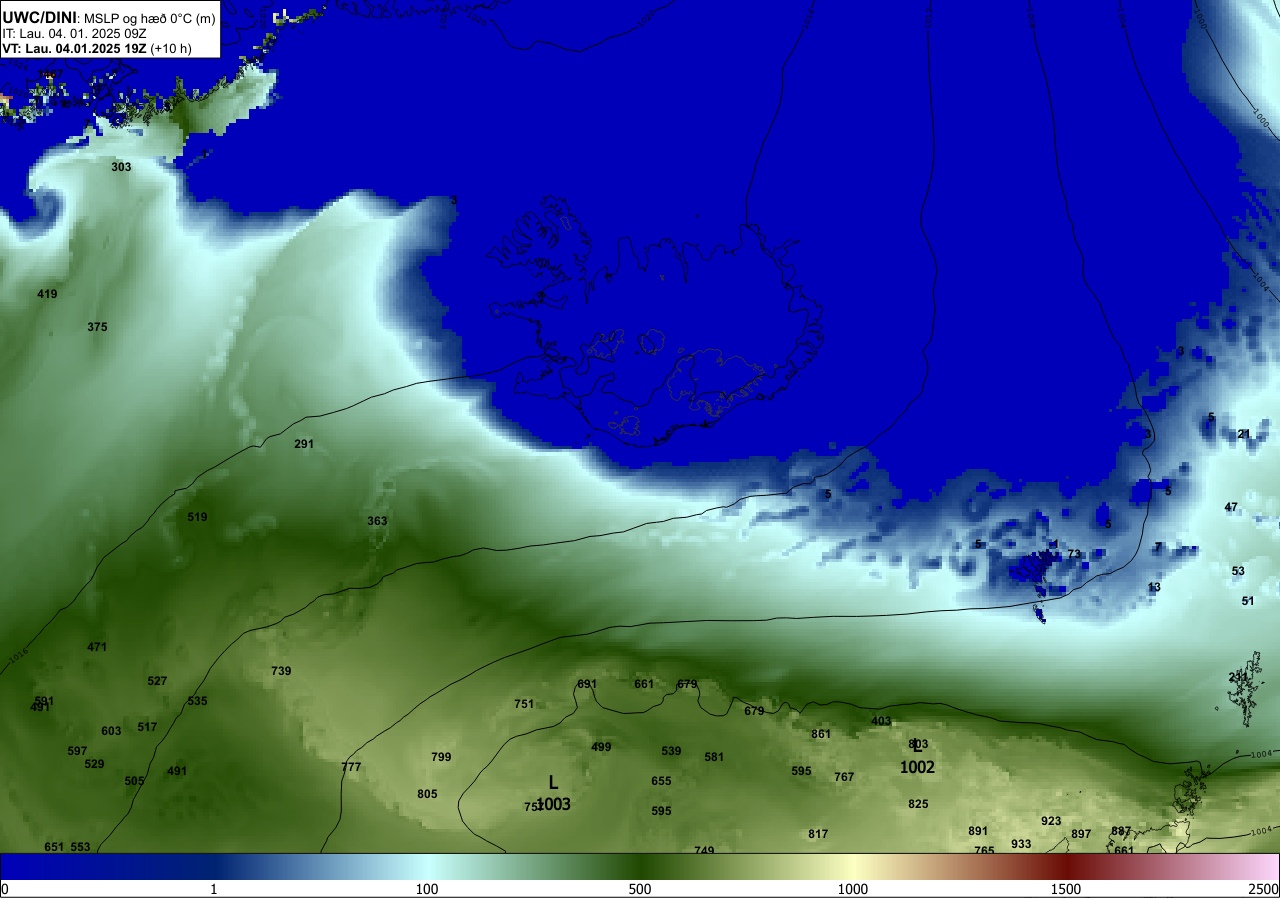Click the 535 height value
This screenshot has width=1280, height=898.
pyautogui.click(x=197, y=701)
